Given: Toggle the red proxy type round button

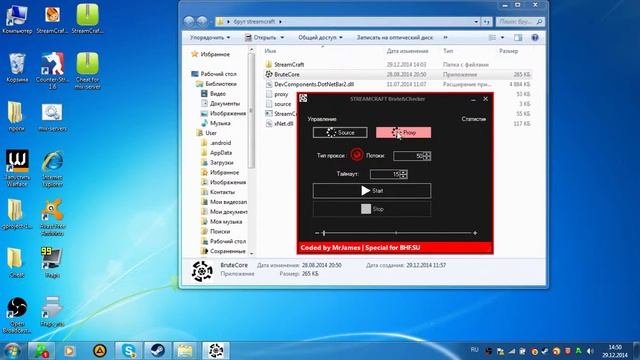Looking at the screenshot, I should click(x=357, y=155).
